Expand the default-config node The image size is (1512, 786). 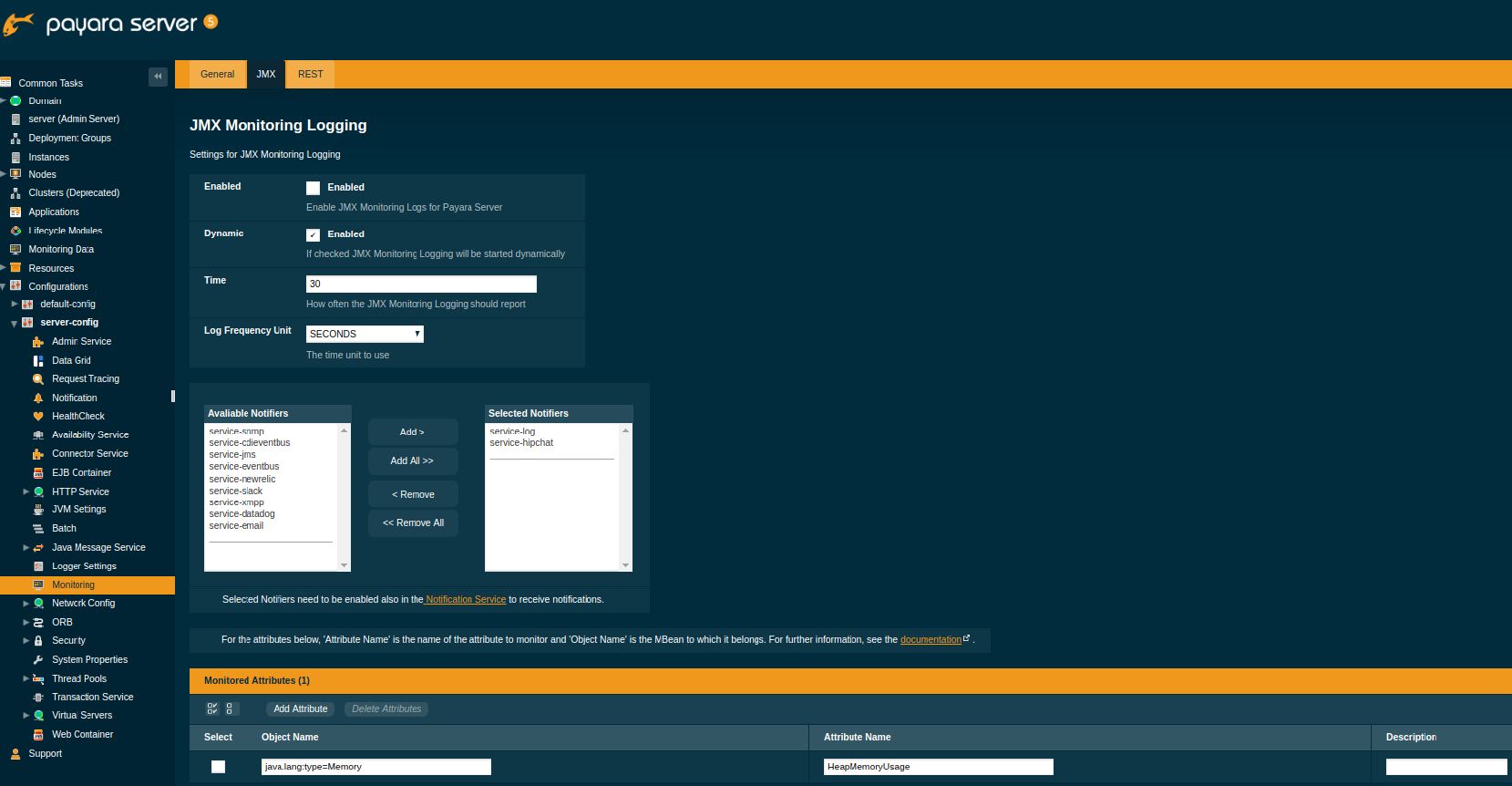tap(15, 304)
